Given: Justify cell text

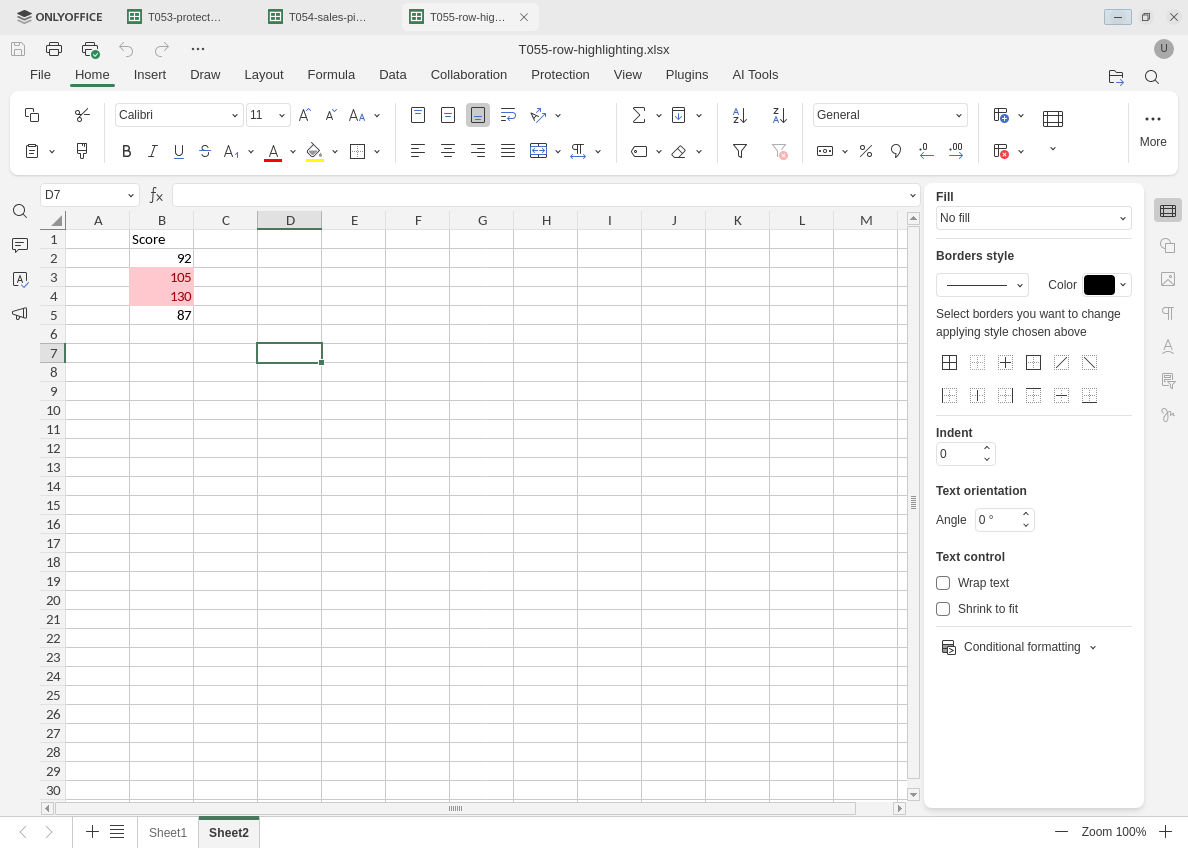Looking at the screenshot, I should (x=508, y=151).
